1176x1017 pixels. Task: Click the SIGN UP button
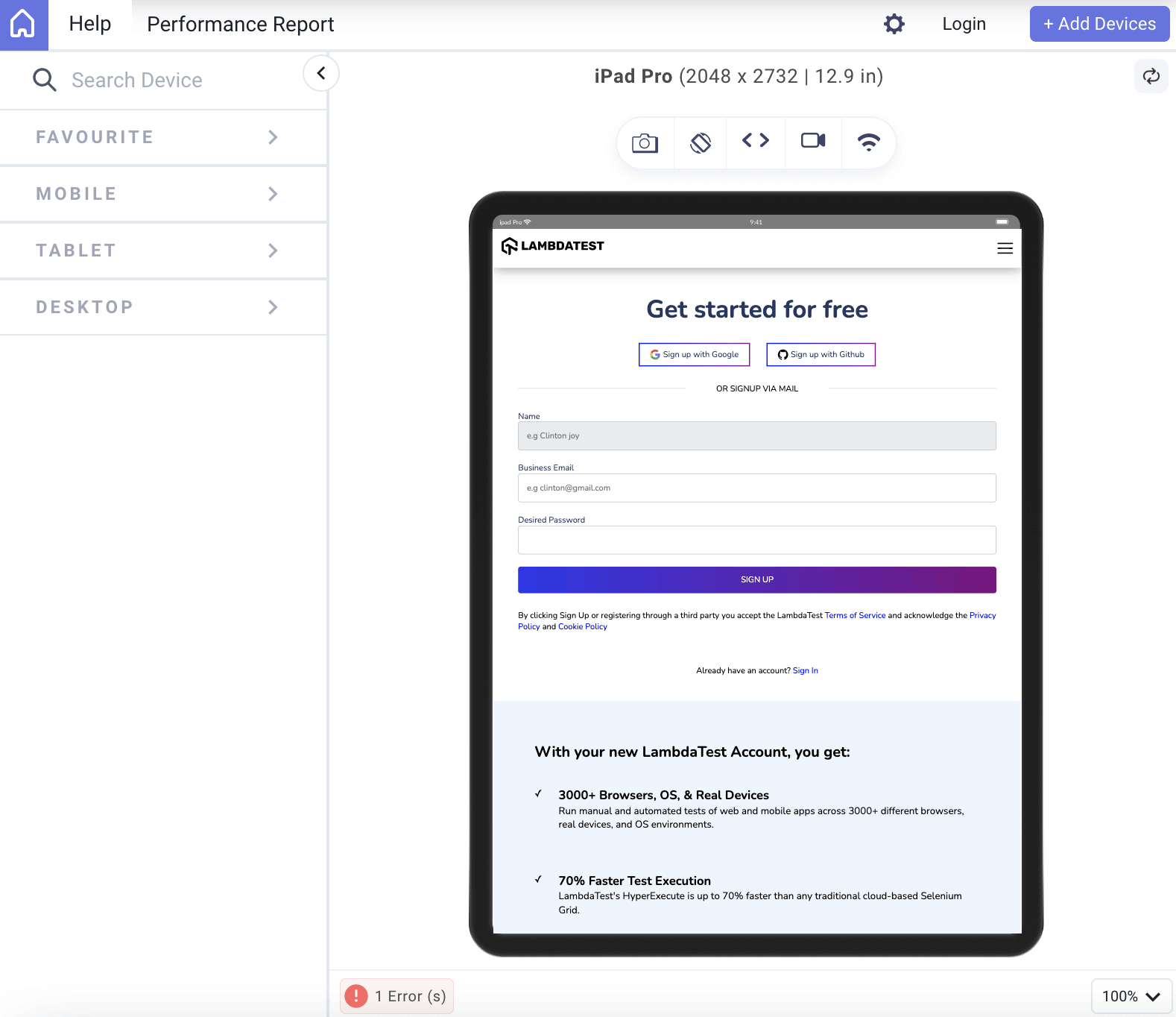[757, 580]
